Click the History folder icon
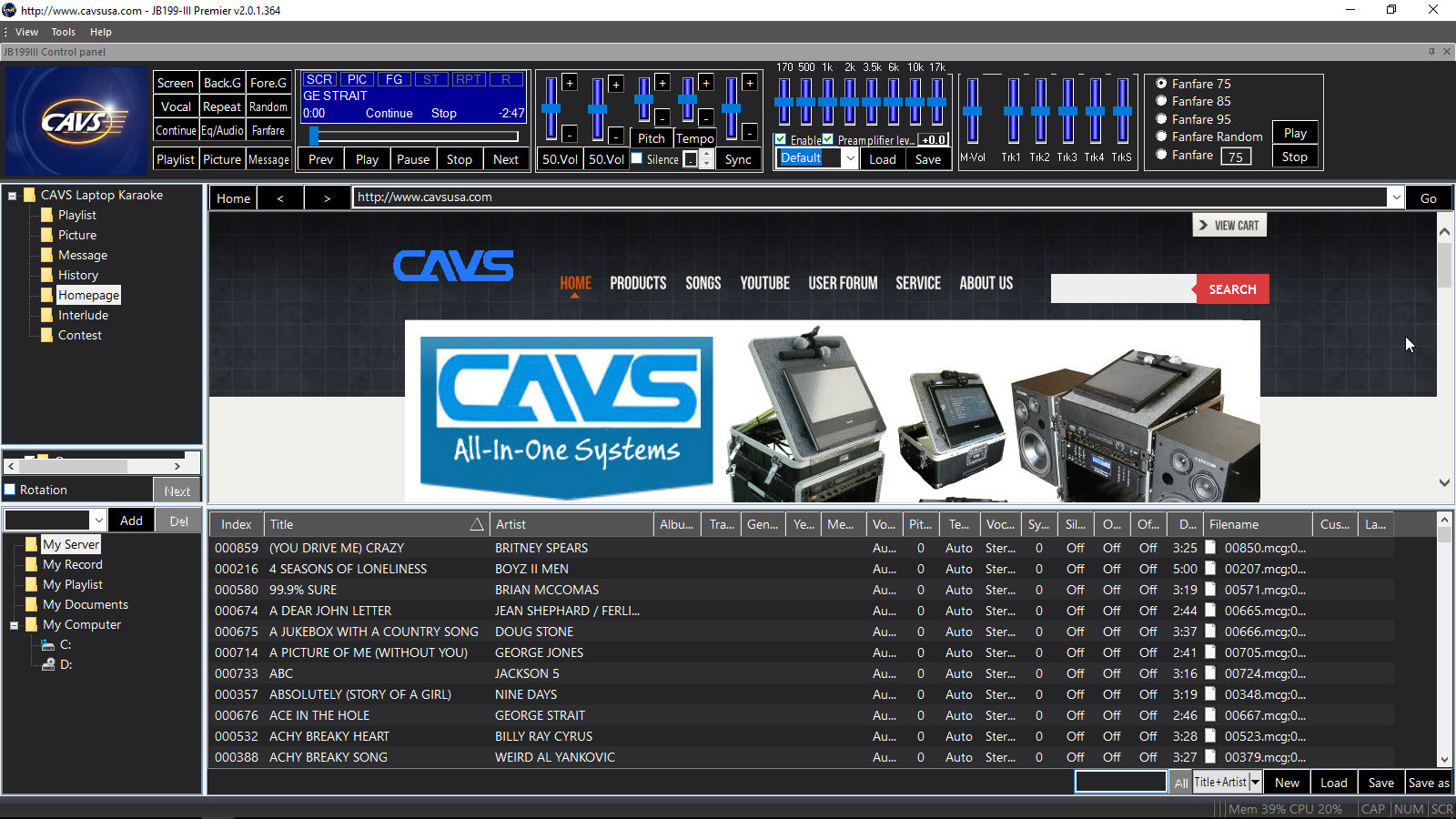This screenshot has height=819, width=1456. (47, 275)
